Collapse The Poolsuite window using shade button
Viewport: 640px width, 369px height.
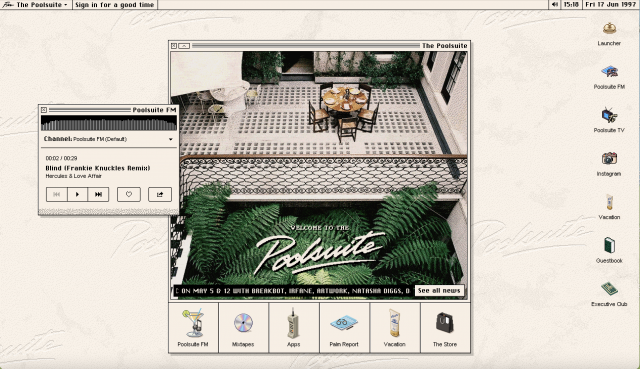point(184,46)
